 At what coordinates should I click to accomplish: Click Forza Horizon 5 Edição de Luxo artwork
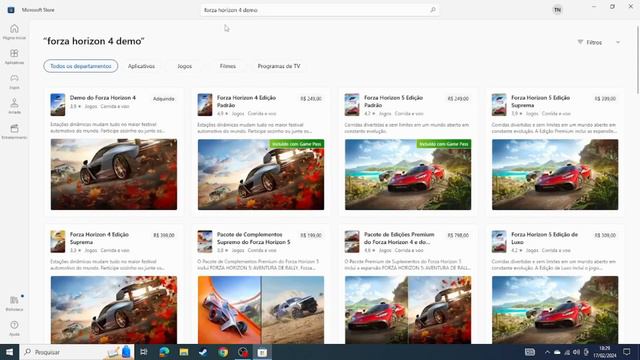(x=555, y=310)
